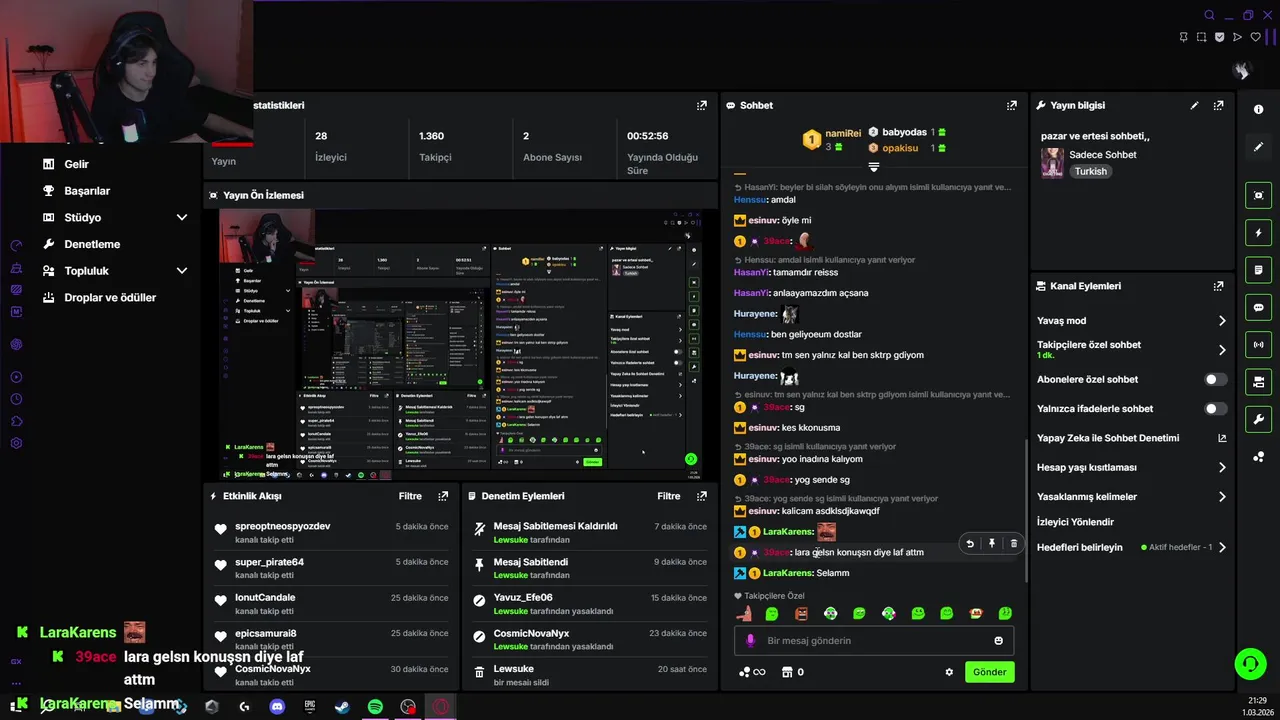Click the browser heart favorites icon
Image resolution: width=1280 pixels, height=720 pixels.
[x=1256, y=37]
